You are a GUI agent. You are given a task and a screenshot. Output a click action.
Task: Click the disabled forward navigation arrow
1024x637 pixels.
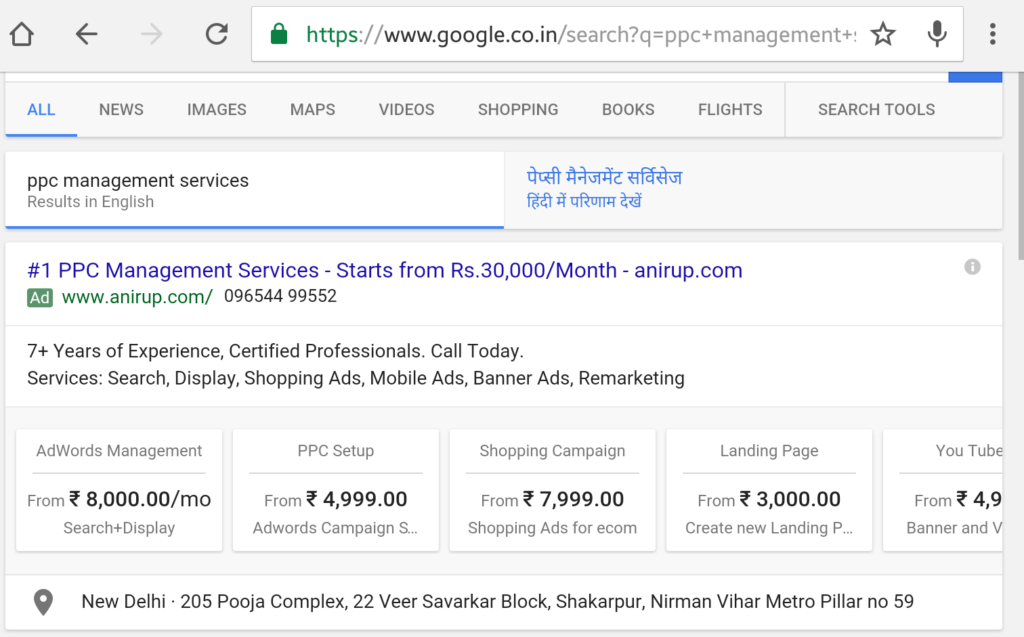tap(151, 33)
